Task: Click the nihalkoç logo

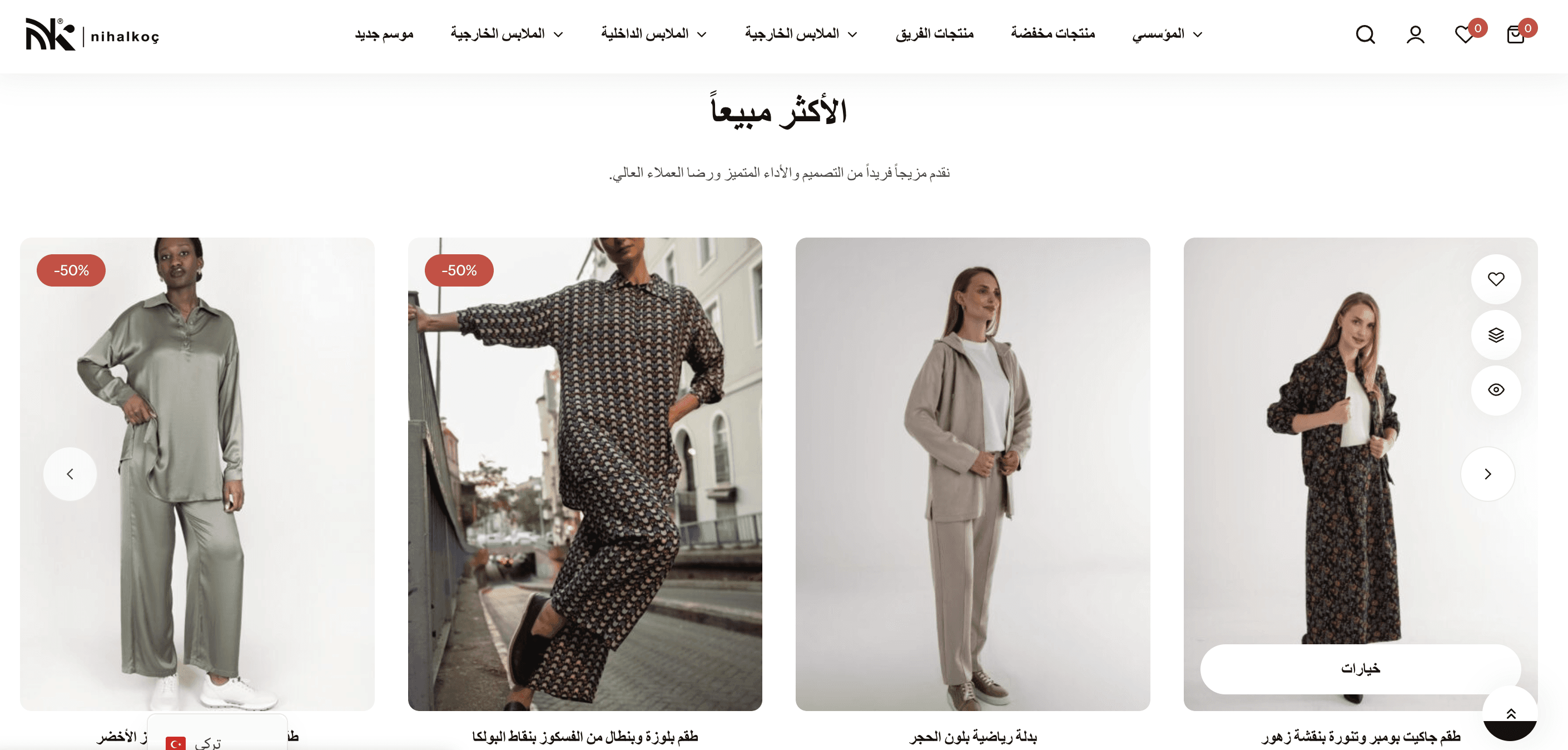Action: coord(92,34)
